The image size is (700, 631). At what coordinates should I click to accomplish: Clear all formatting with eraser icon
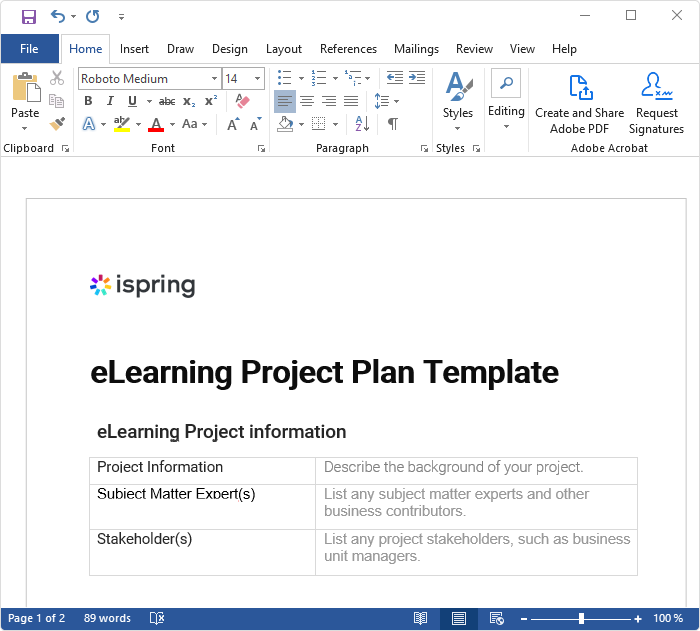click(242, 101)
